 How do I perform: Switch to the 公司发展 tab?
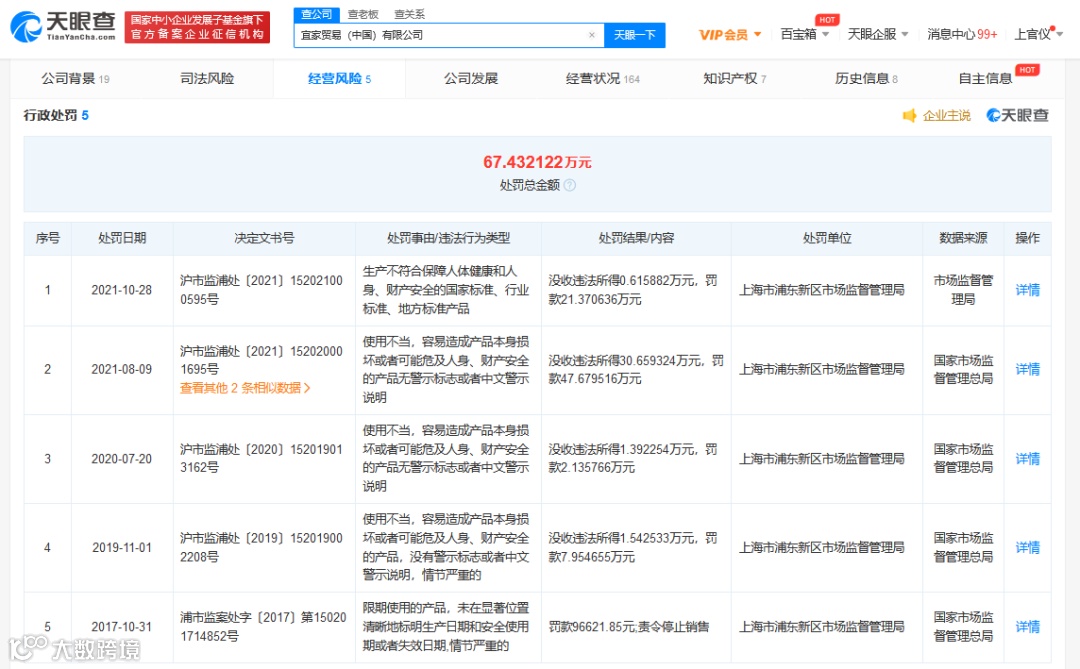pyautogui.click(x=470, y=79)
